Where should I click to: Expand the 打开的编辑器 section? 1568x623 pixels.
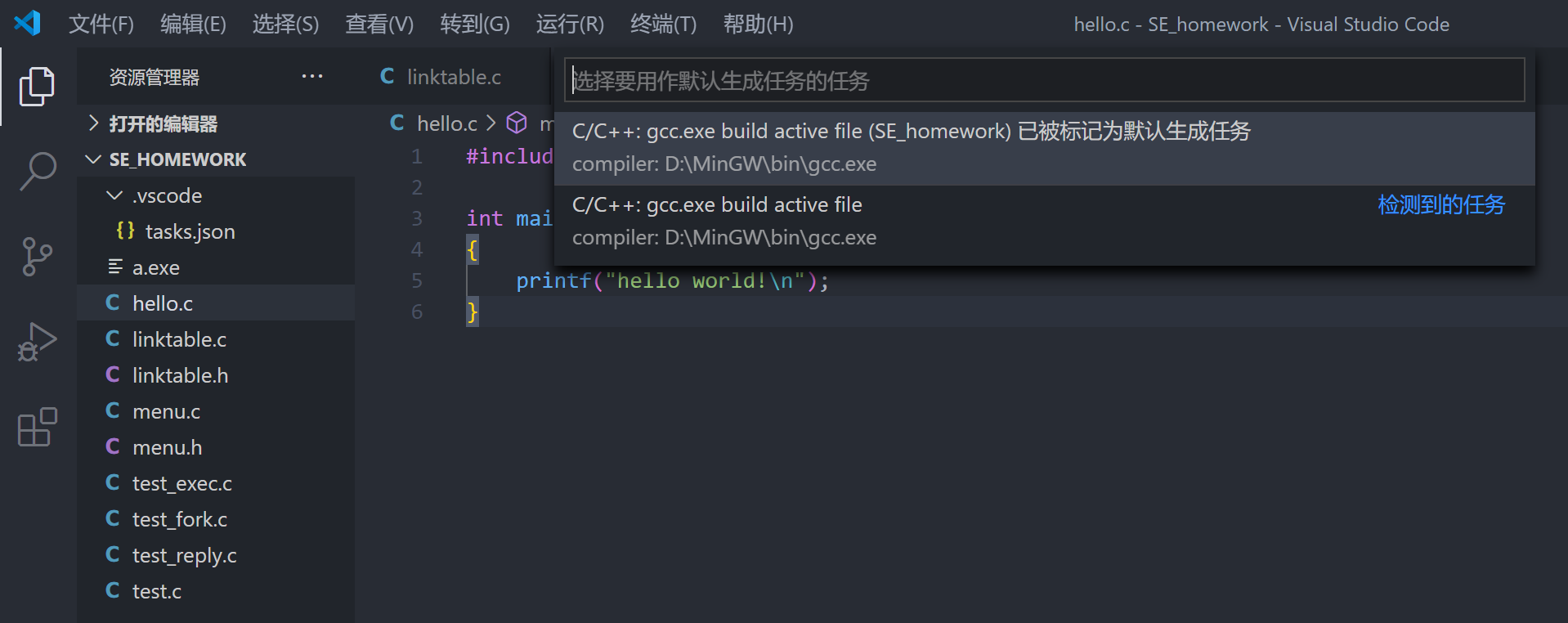[x=163, y=123]
